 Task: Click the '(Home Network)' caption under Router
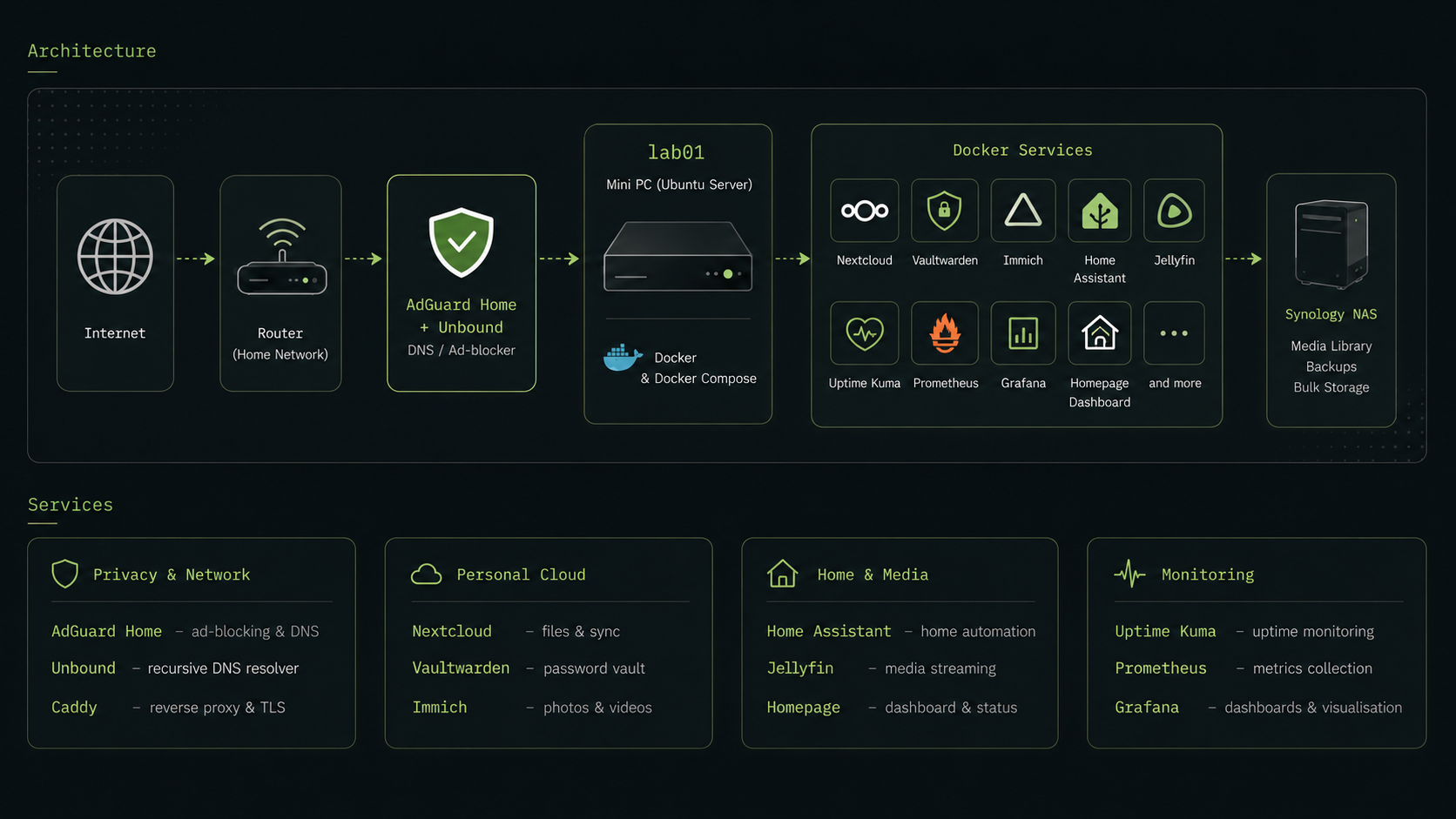(x=280, y=354)
